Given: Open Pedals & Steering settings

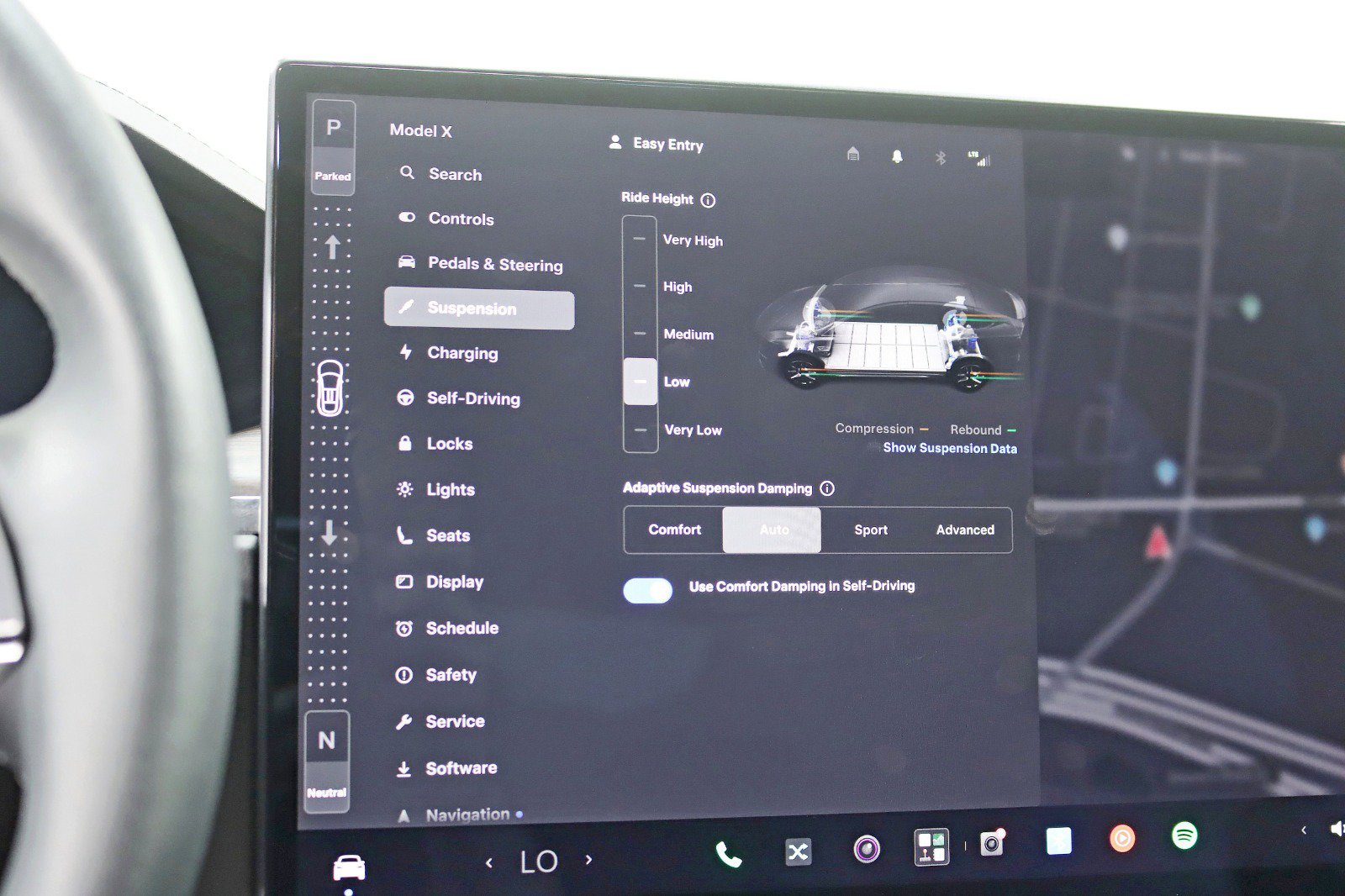Looking at the screenshot, I should (480, 264).
